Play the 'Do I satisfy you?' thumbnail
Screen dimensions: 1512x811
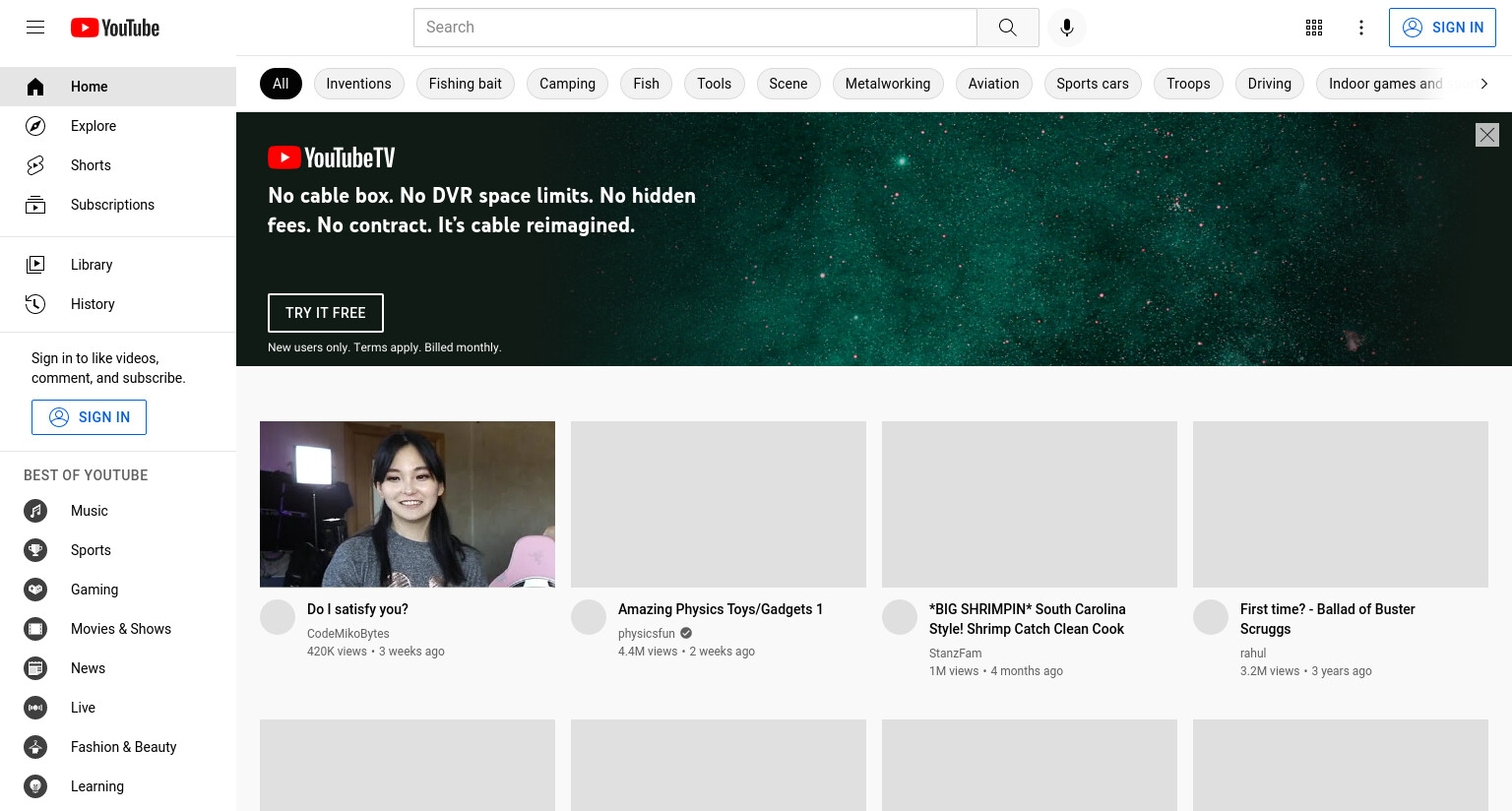point(408,504)
